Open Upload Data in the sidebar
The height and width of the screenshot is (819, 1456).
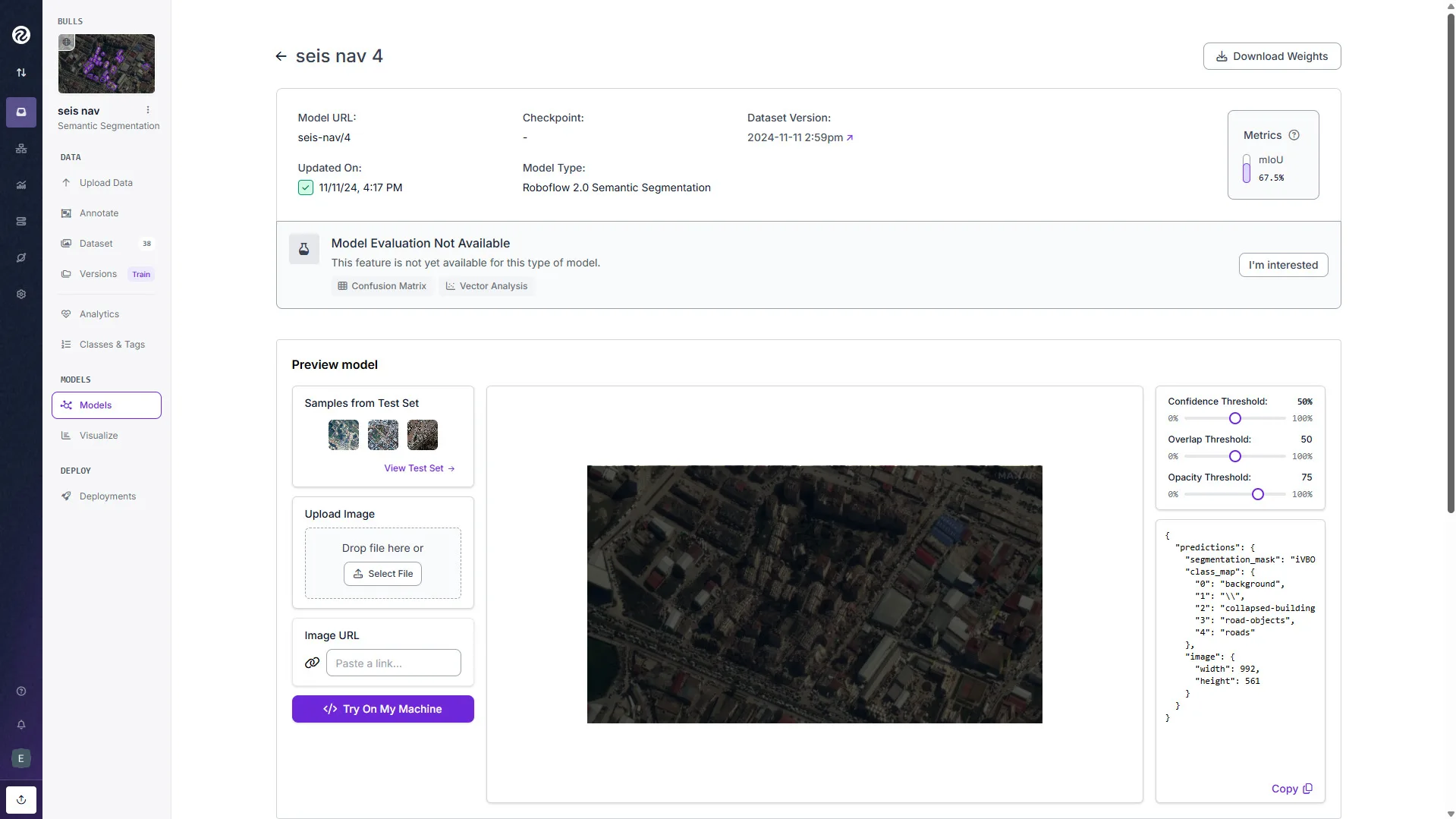106,183
